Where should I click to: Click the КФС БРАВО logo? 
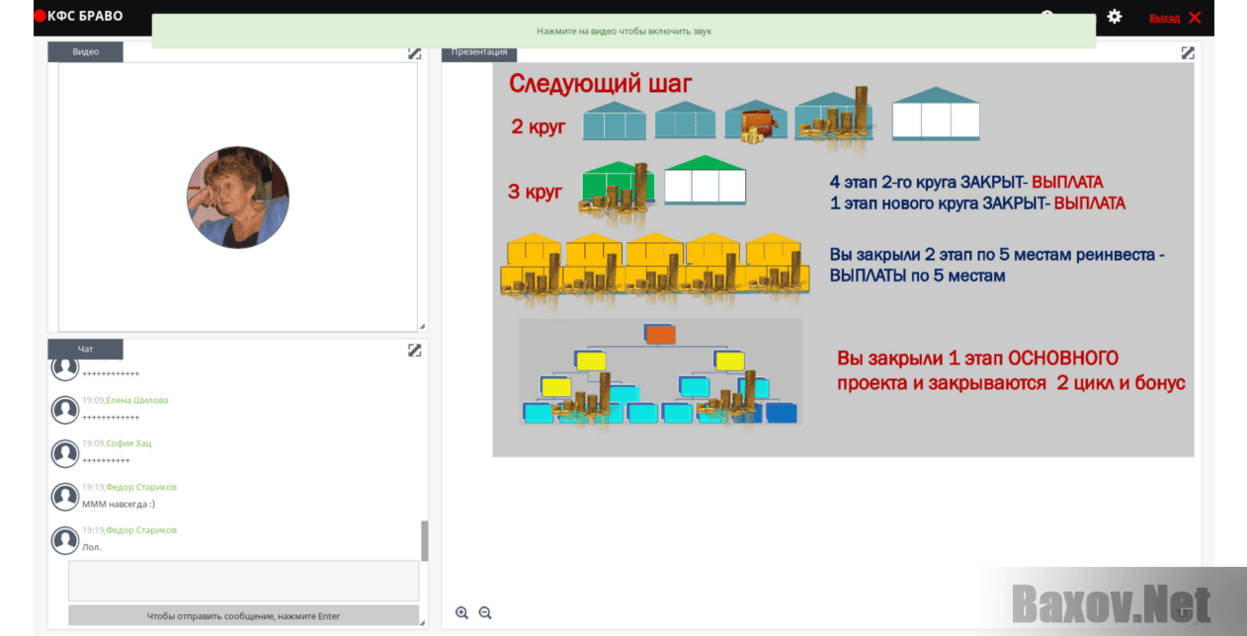(x=82, y=17)
